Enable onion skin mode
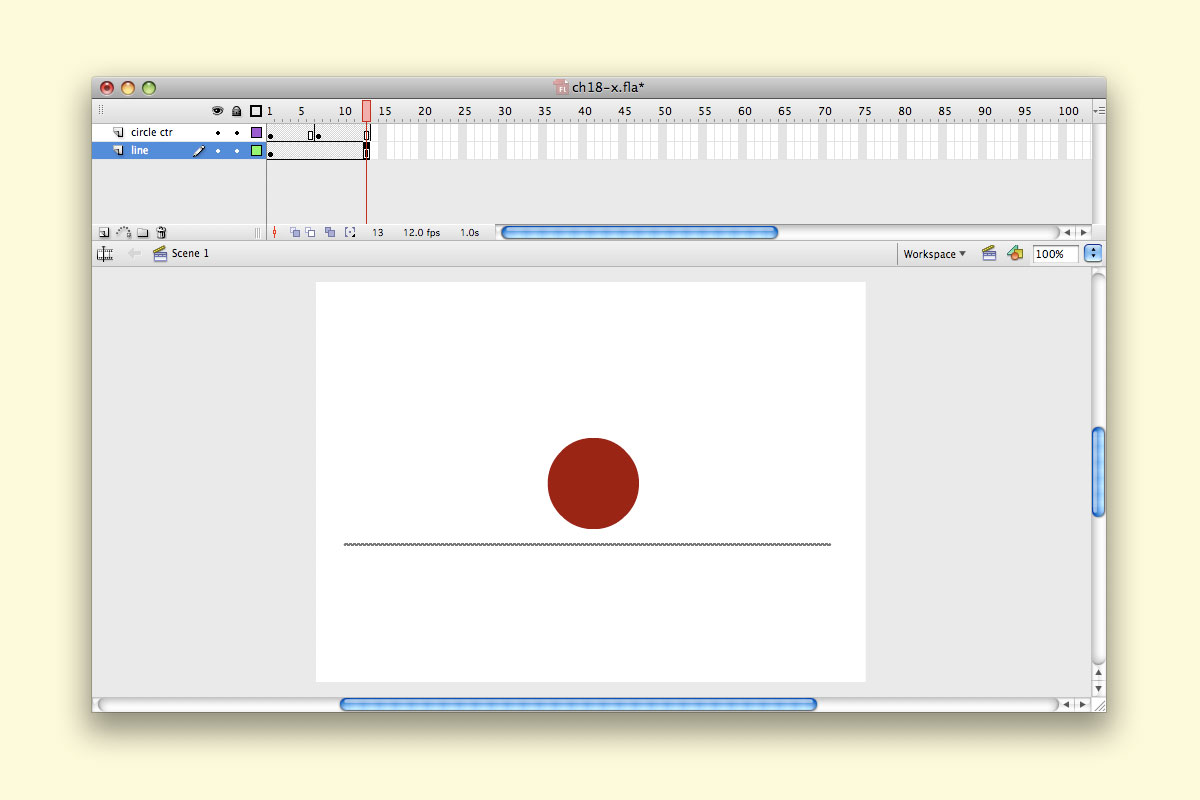 [x=296, y=232]
